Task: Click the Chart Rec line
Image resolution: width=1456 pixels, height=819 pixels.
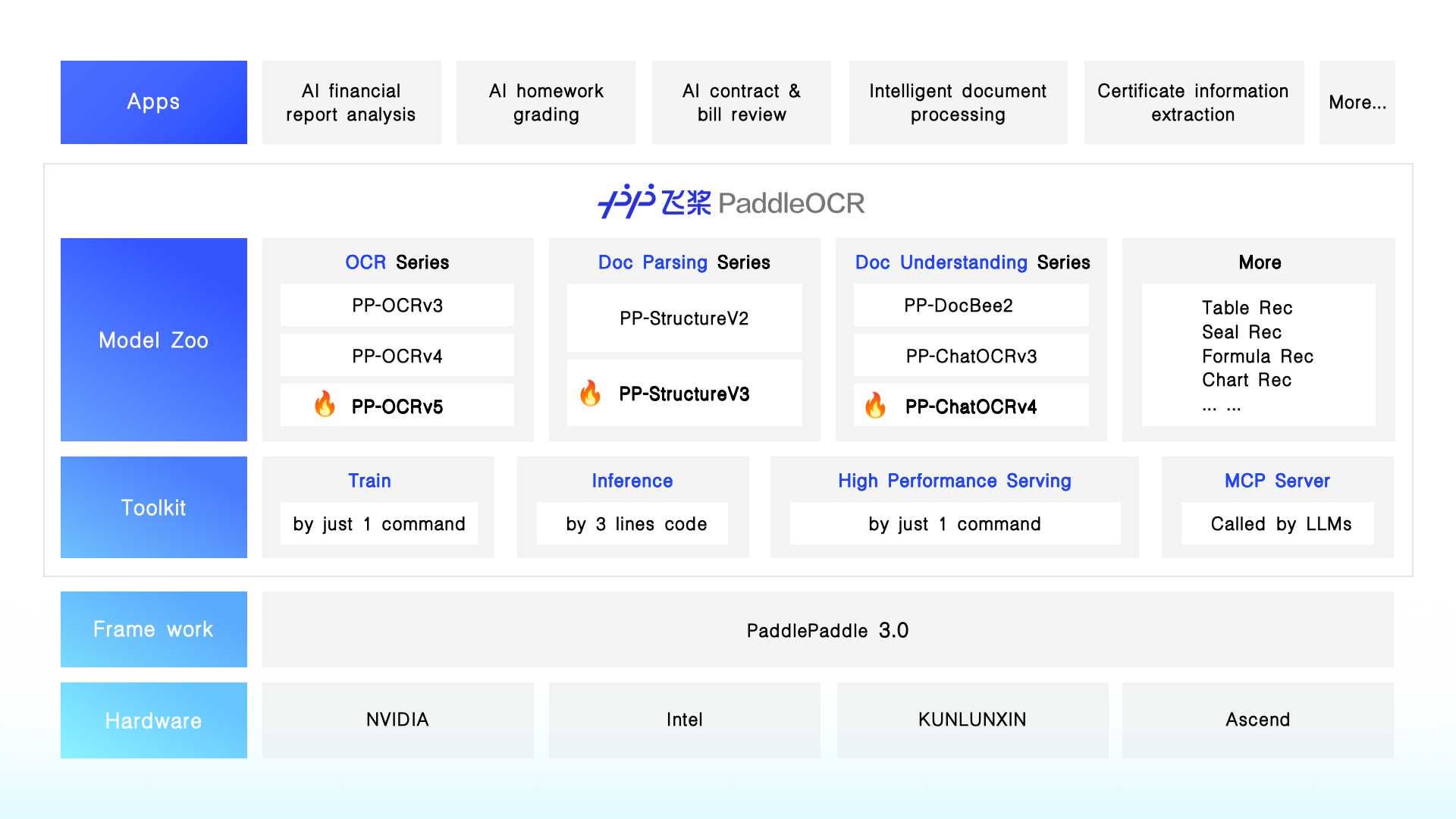Action: [x=1247, y=380]
